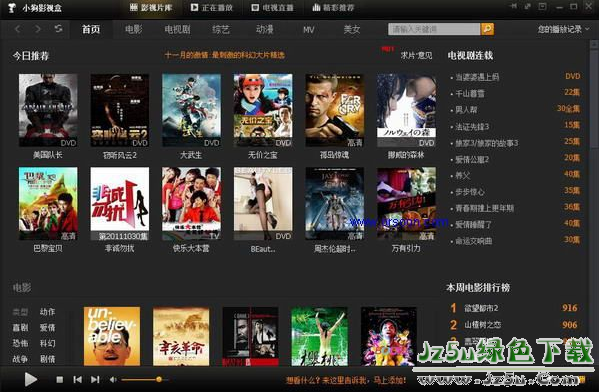Select the 电视剧 navigation item
Screen dimensions: 599x392
pos(177,29)
